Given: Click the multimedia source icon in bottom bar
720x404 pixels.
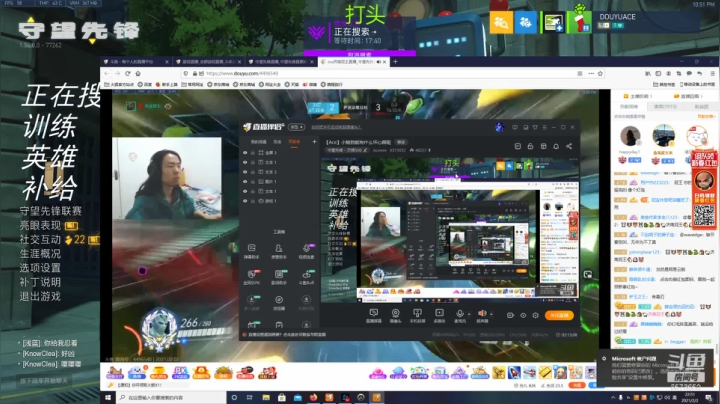Looking at the screenshot, I should coord(439,315).
